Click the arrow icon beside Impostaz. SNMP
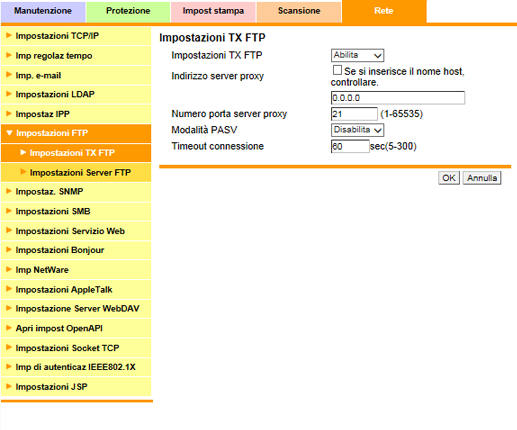 click(x=9, y=191)
